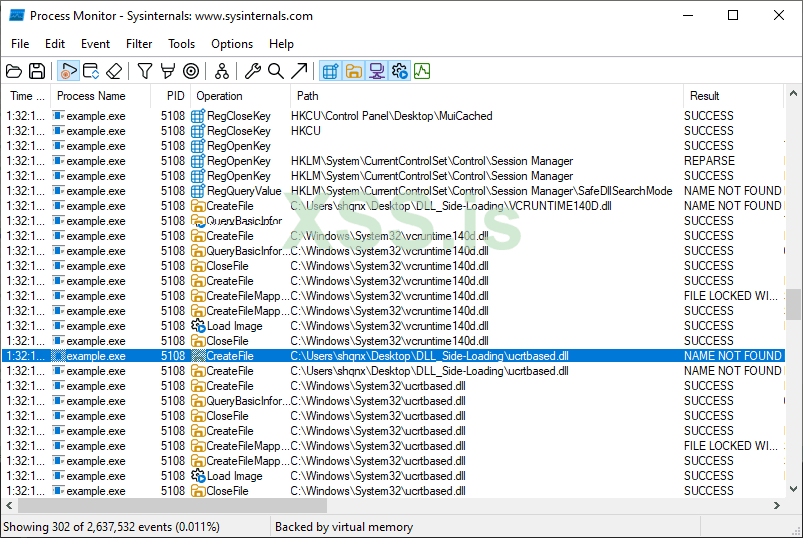Click the vertical scrollbar down arrow

pos(793,489)
